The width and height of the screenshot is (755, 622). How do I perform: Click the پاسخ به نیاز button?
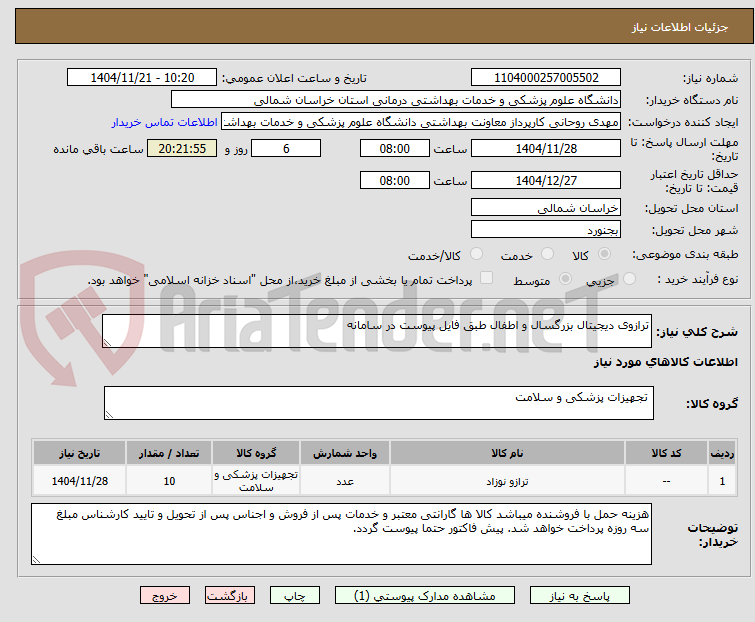click(x=580, y=596)
